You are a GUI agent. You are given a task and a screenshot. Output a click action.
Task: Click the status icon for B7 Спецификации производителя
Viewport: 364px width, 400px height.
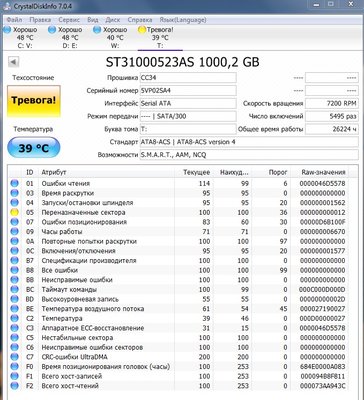(14, 261)
